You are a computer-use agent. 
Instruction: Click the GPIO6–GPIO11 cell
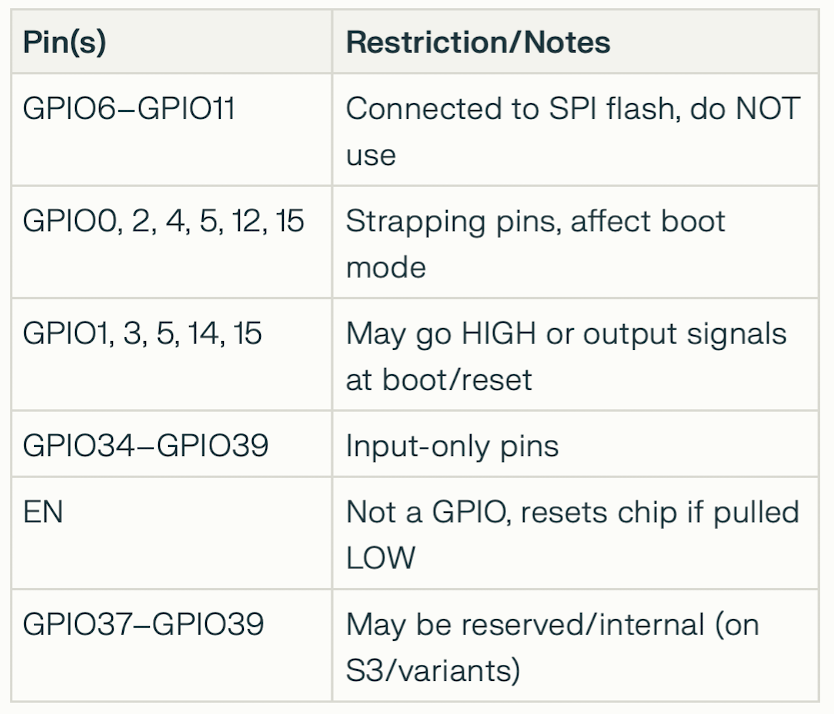coord(129,108)
